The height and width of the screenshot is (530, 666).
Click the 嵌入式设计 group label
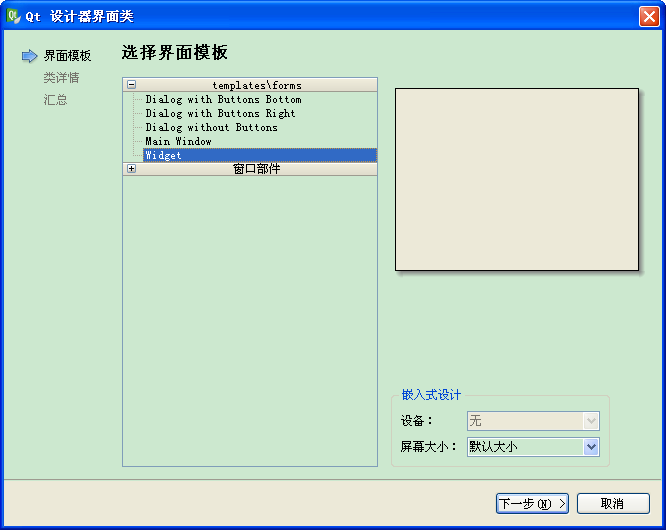click(x=431, y=395)
